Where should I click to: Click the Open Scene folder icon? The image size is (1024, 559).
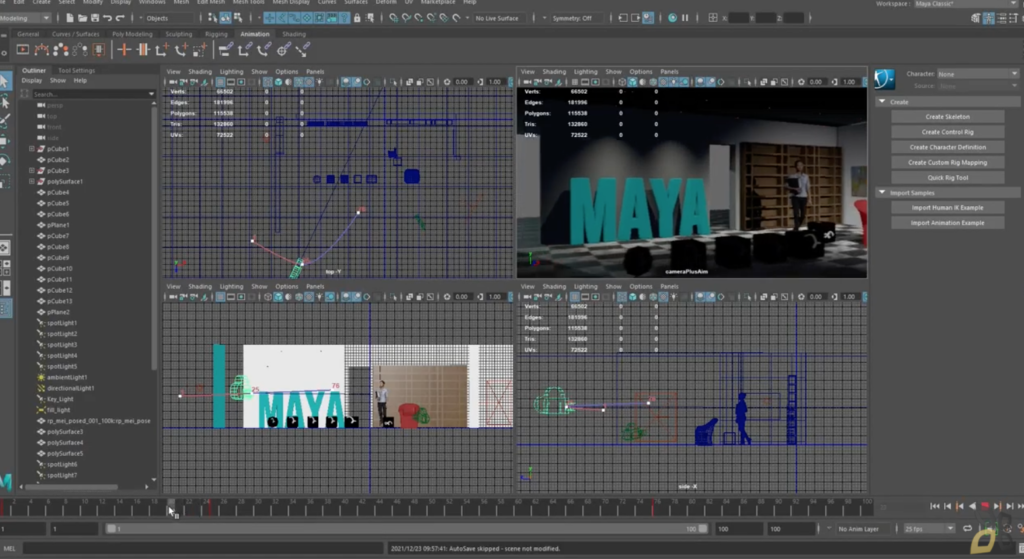[x=82, y=18]
